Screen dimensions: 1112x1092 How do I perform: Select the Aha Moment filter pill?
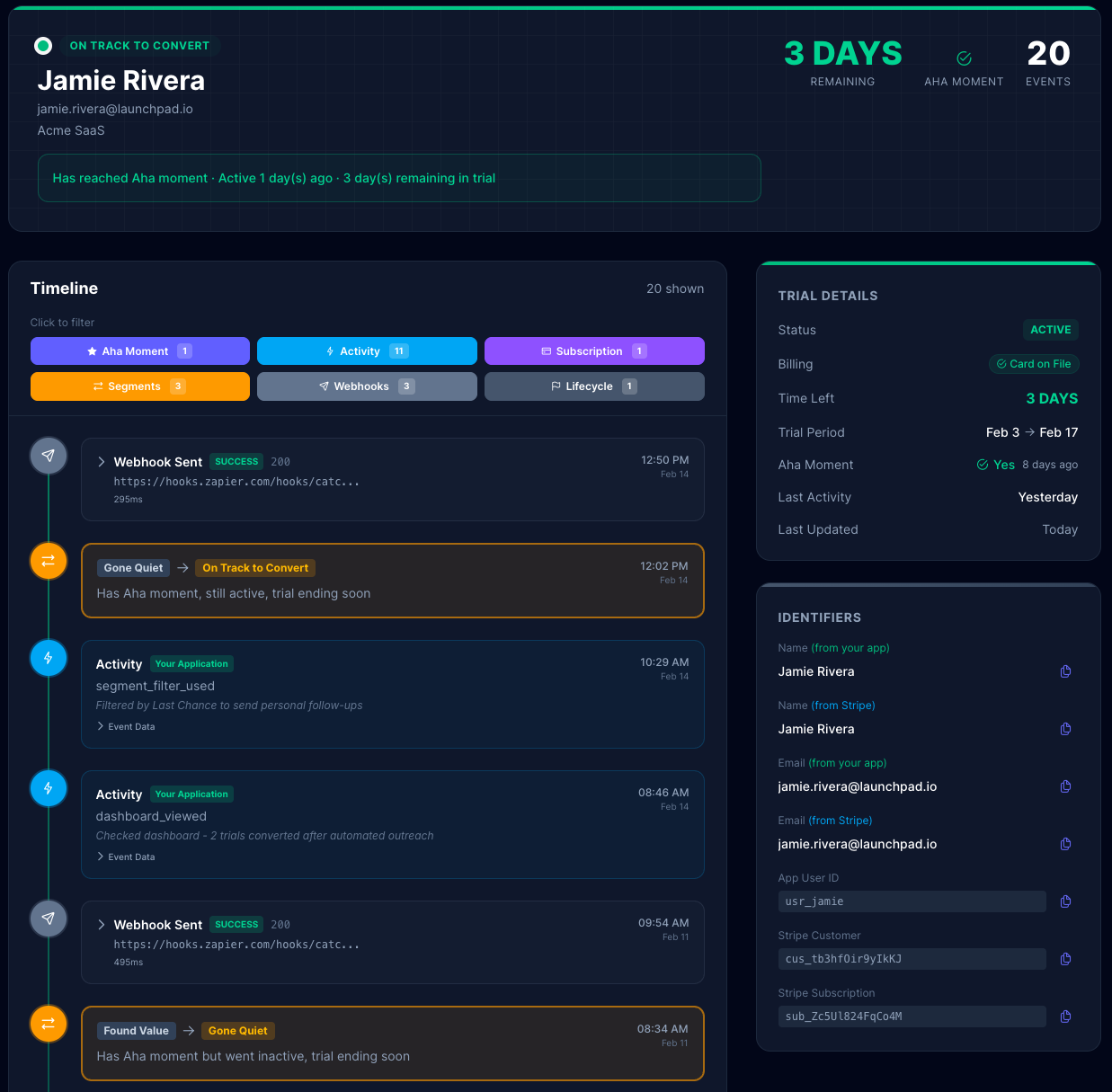(139, 351)
